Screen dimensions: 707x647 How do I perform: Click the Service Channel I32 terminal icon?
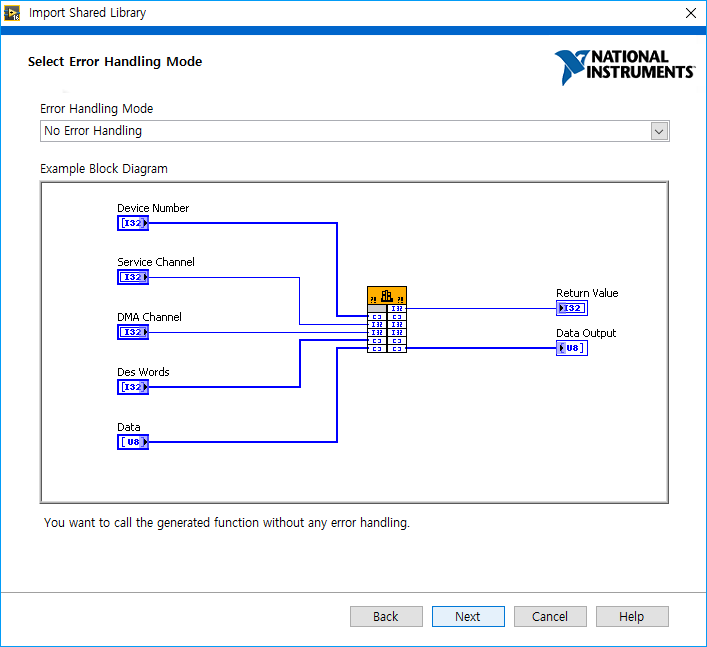pyautogui.click(x=132, y=277)
